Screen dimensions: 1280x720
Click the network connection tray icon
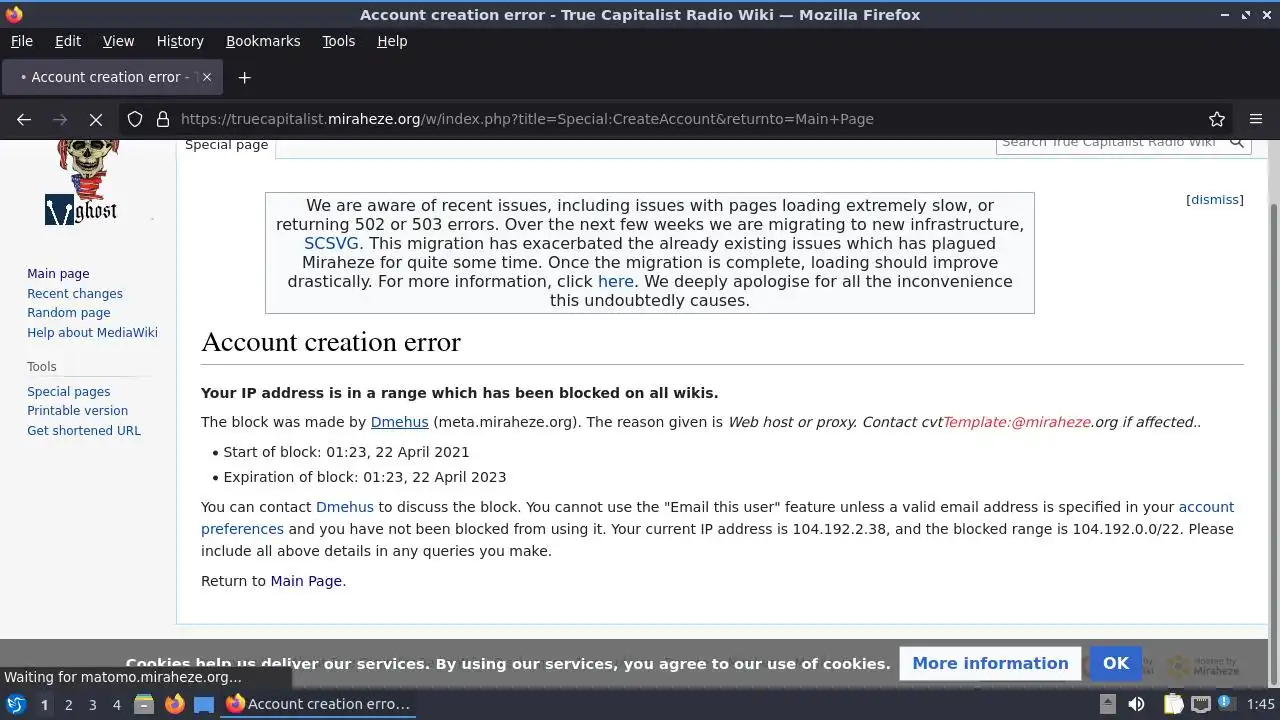pos(1200,704)
